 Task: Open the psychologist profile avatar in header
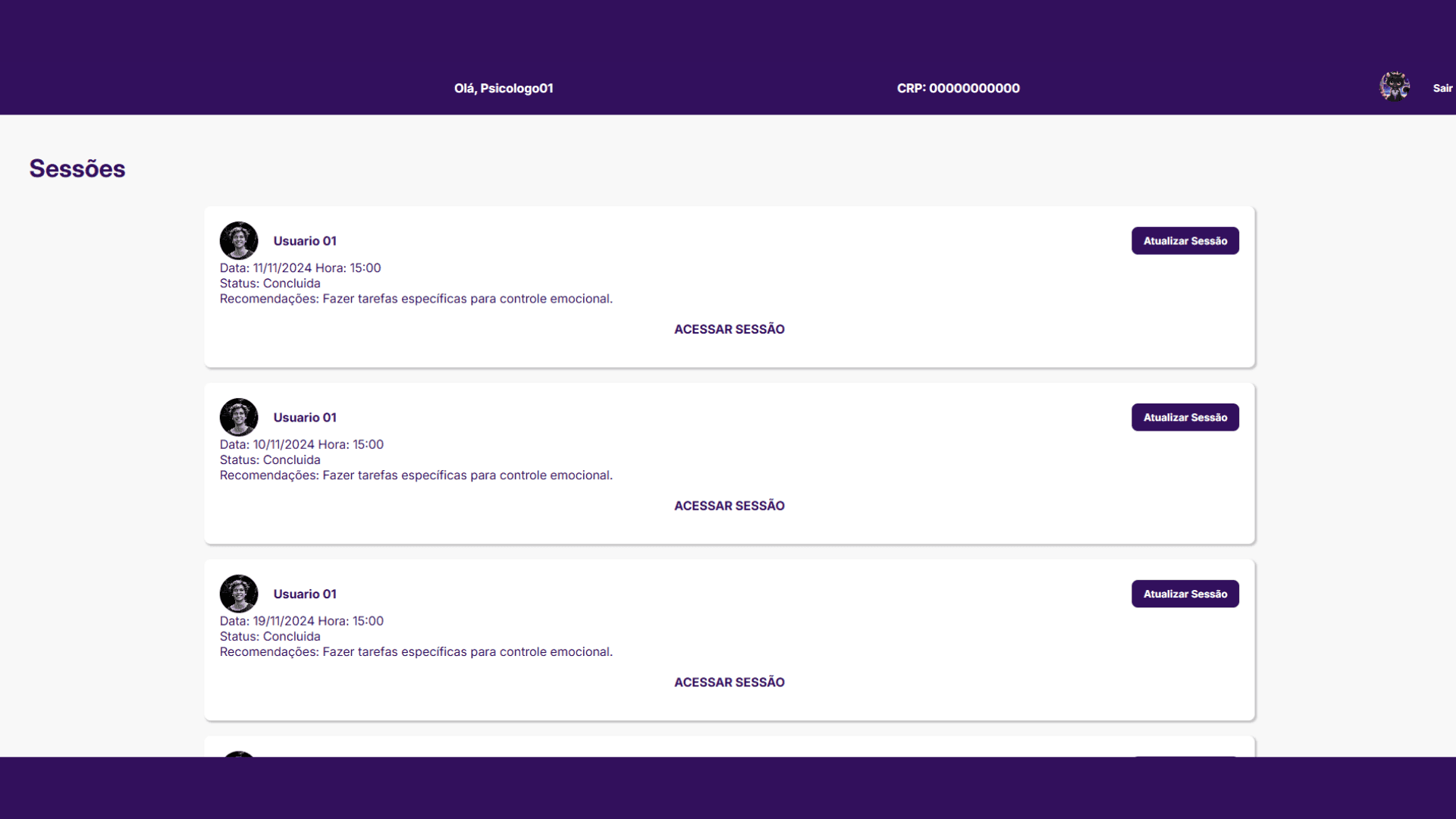click(x=1394, y=87)
